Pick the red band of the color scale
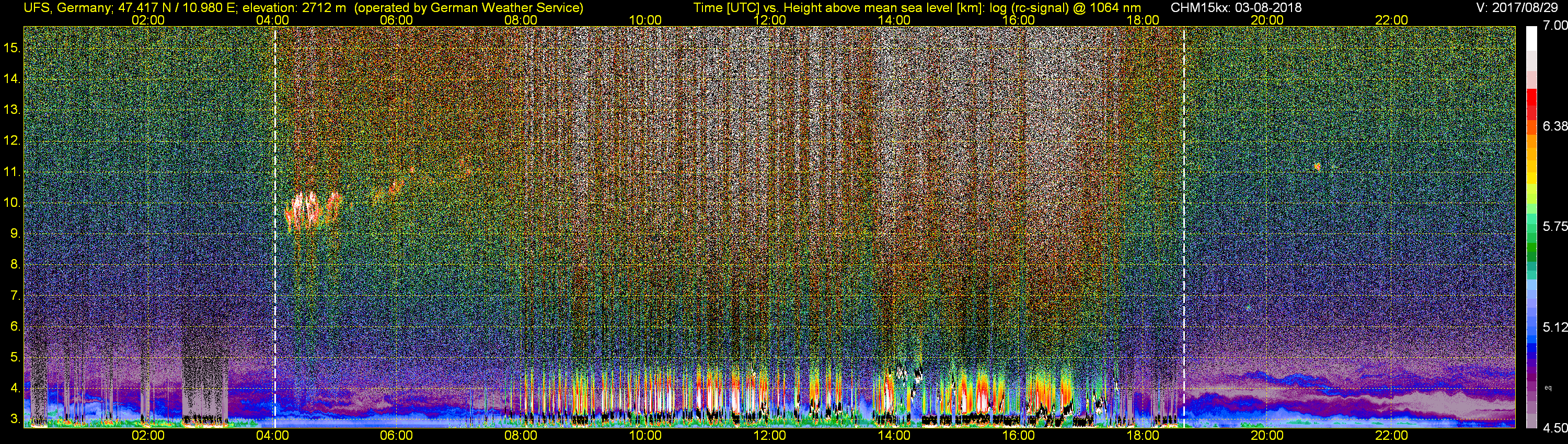The width and height of the screenshot is (1568, 444). 1531,104
